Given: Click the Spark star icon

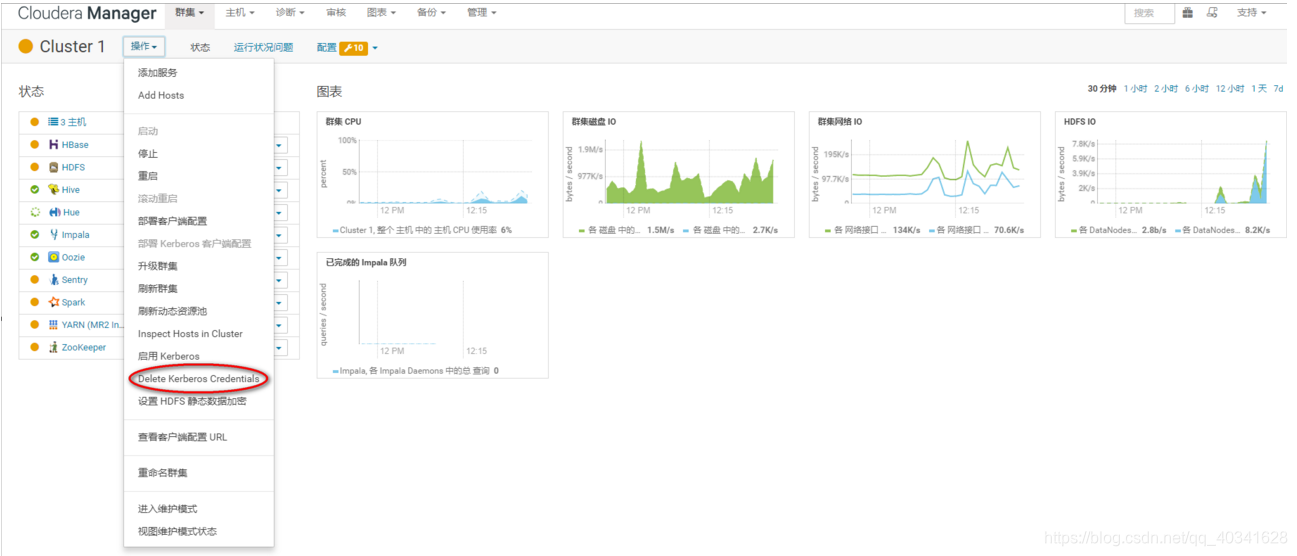Looking at the screenshot, I should point(53,302).
